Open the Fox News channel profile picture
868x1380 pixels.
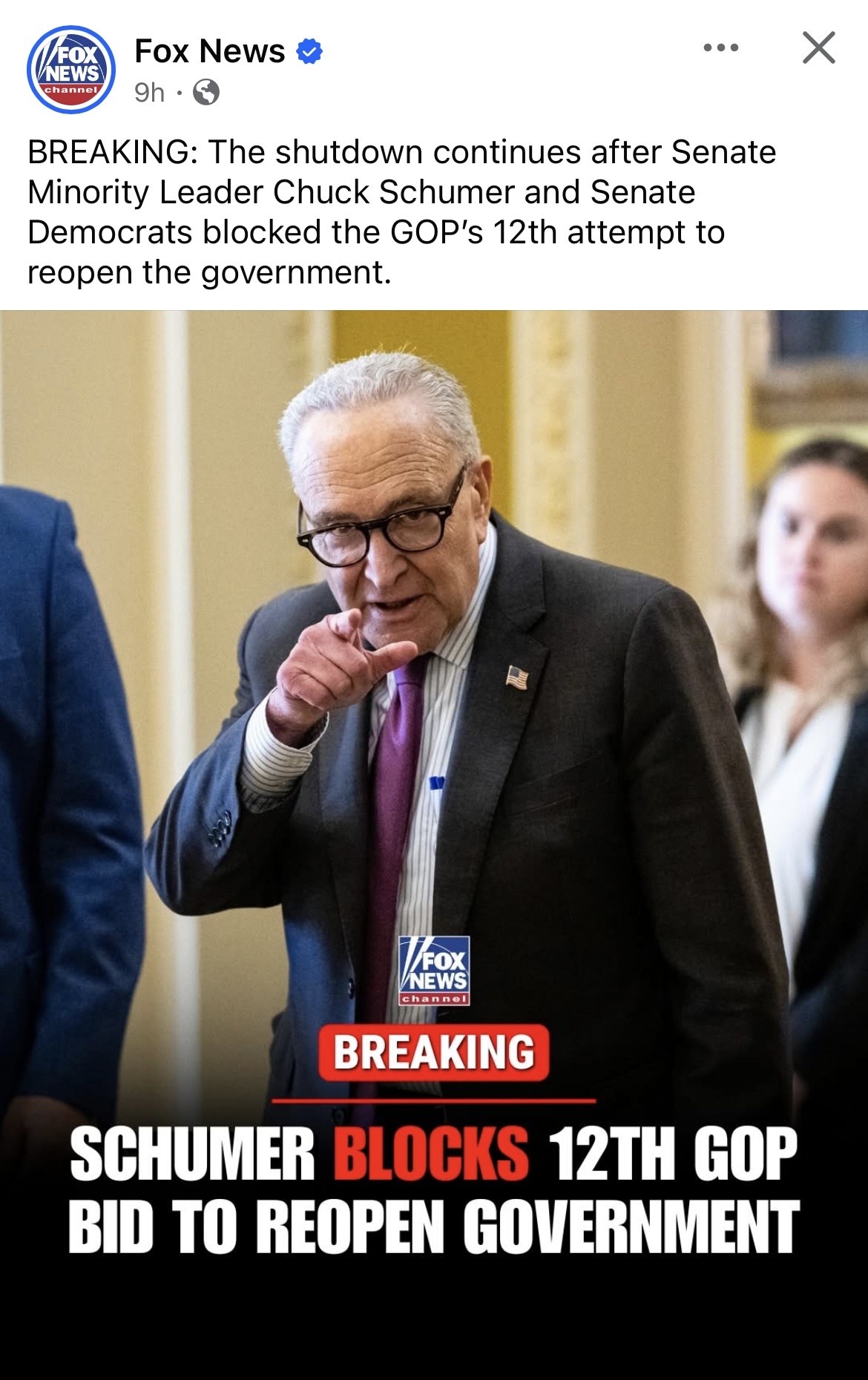pos(71,70)
